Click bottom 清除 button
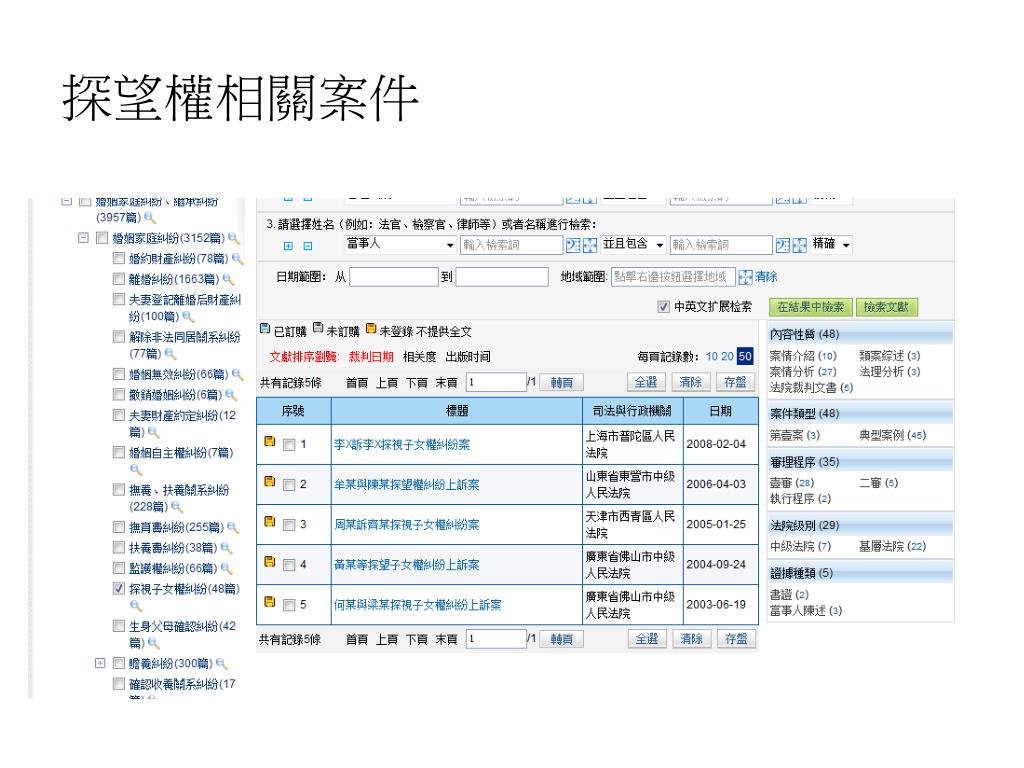This screenshot has height=768, width=1024. click(691, 639)
